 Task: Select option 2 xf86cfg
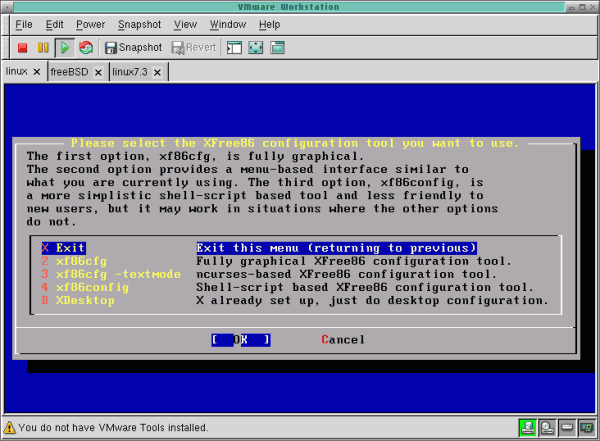coord(74,261)
